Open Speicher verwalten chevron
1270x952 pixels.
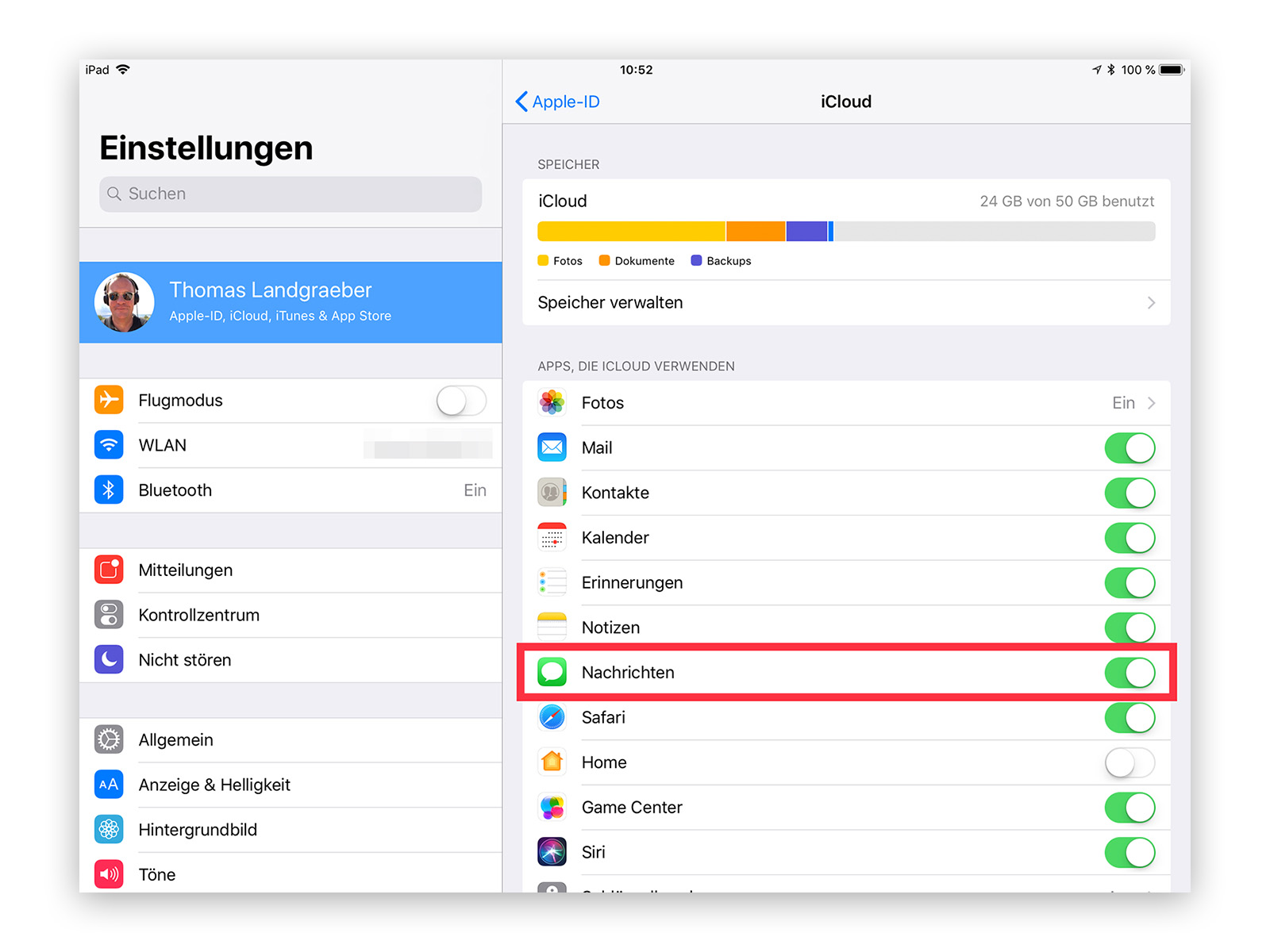coord(1151,303)
